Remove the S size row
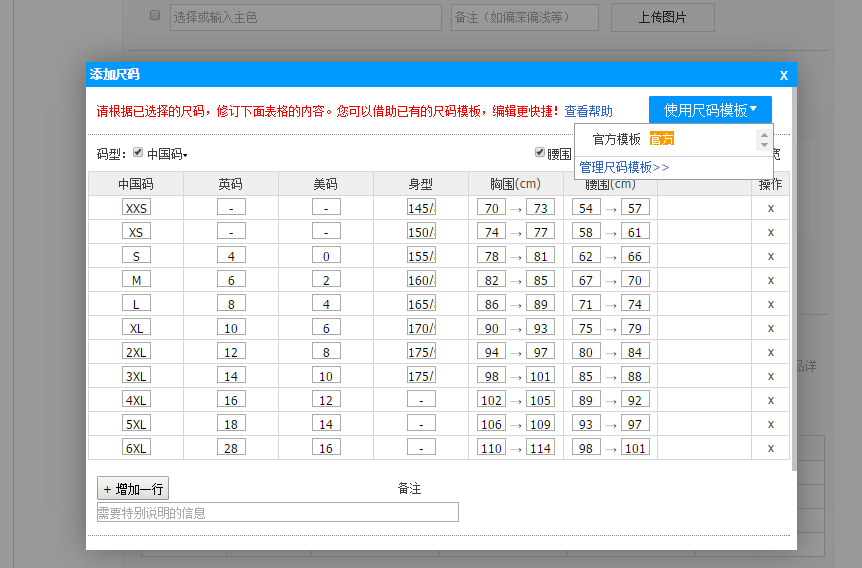 (x=770, y=256)
